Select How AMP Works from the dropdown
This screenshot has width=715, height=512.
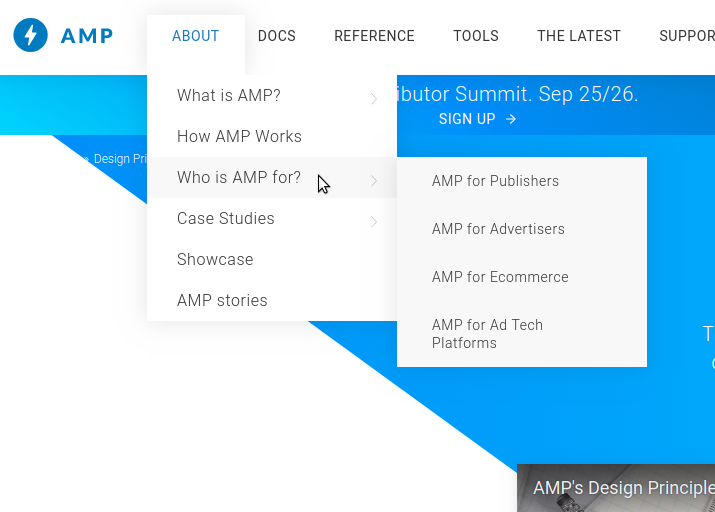pos(239,136)
